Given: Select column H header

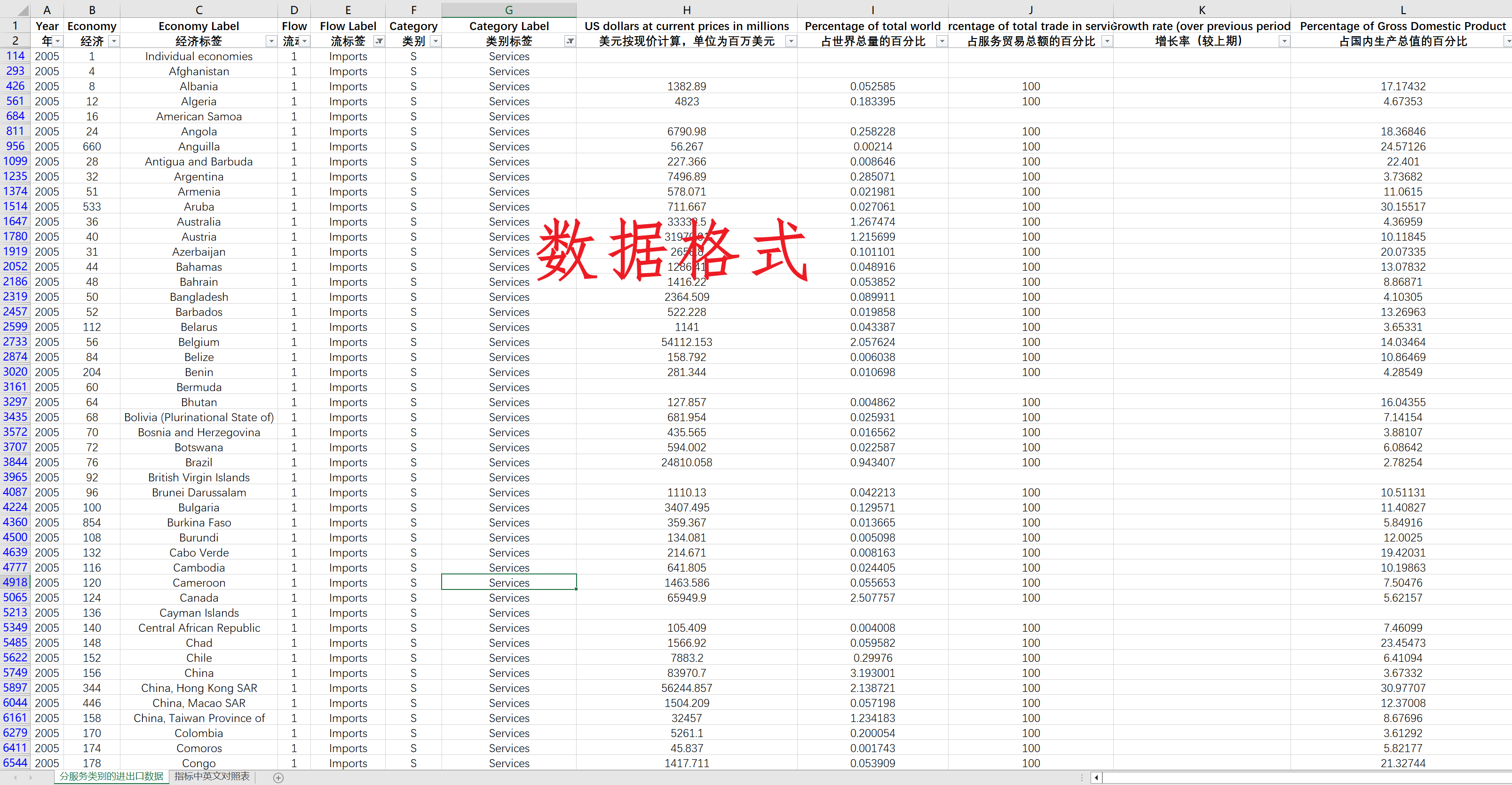Looking at the screenshot, I should [x=686, y=10].
